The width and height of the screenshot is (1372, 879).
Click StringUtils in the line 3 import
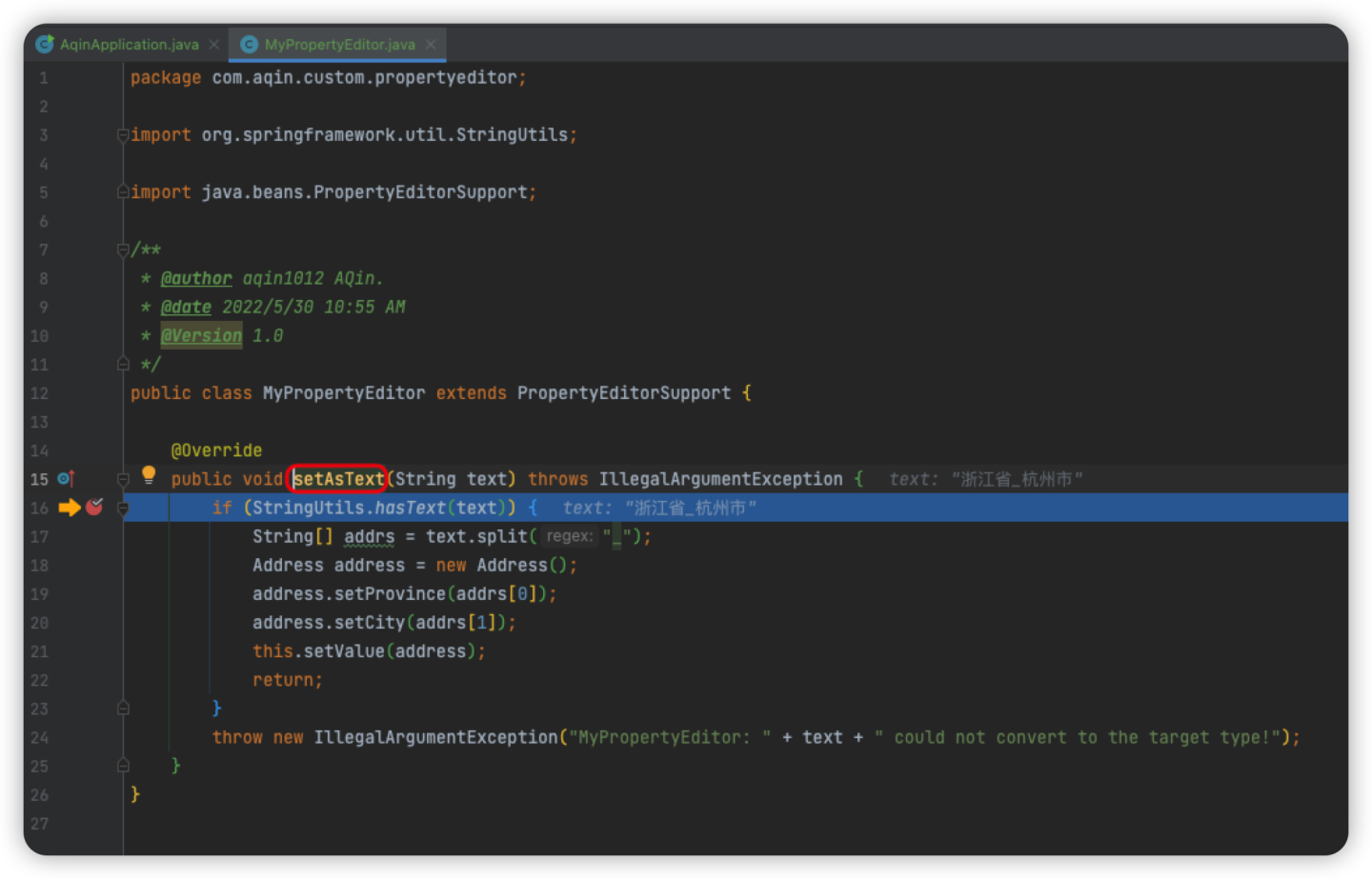pos(512,135)
